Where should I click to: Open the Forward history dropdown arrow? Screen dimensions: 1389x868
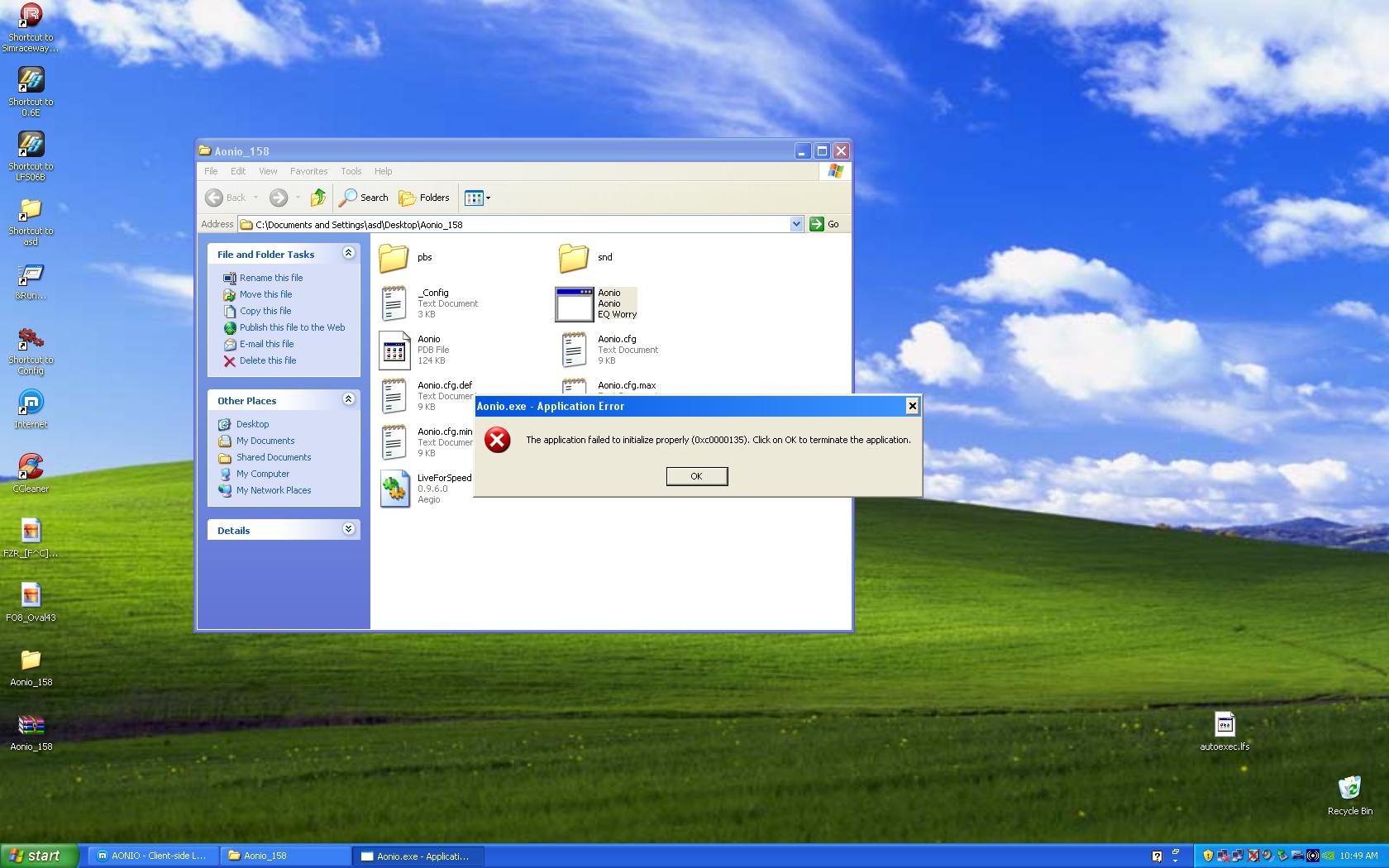298,198
